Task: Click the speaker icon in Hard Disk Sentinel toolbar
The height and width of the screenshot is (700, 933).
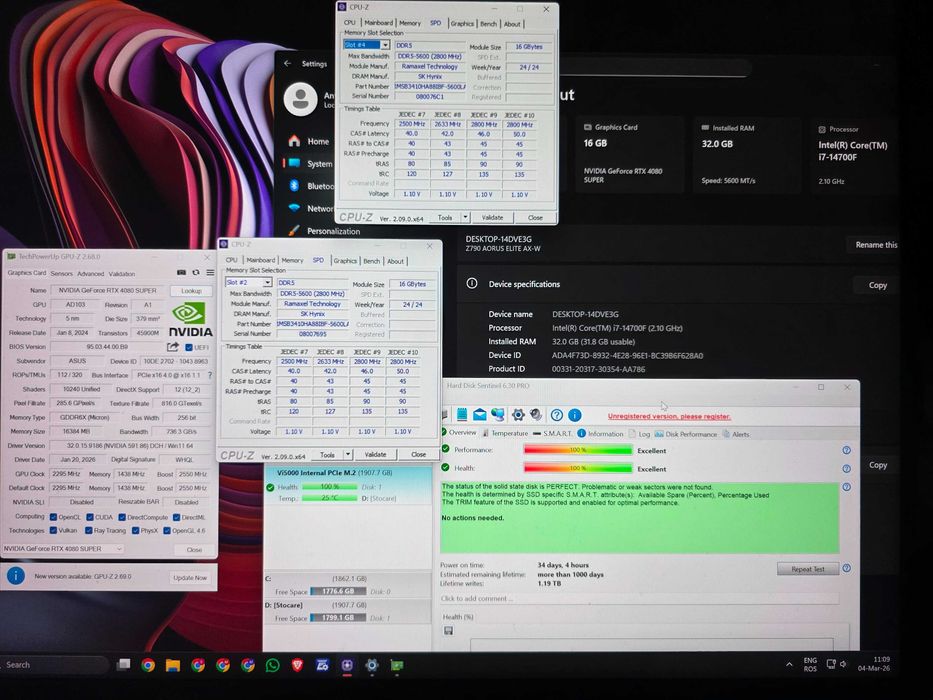Action: 536,415
